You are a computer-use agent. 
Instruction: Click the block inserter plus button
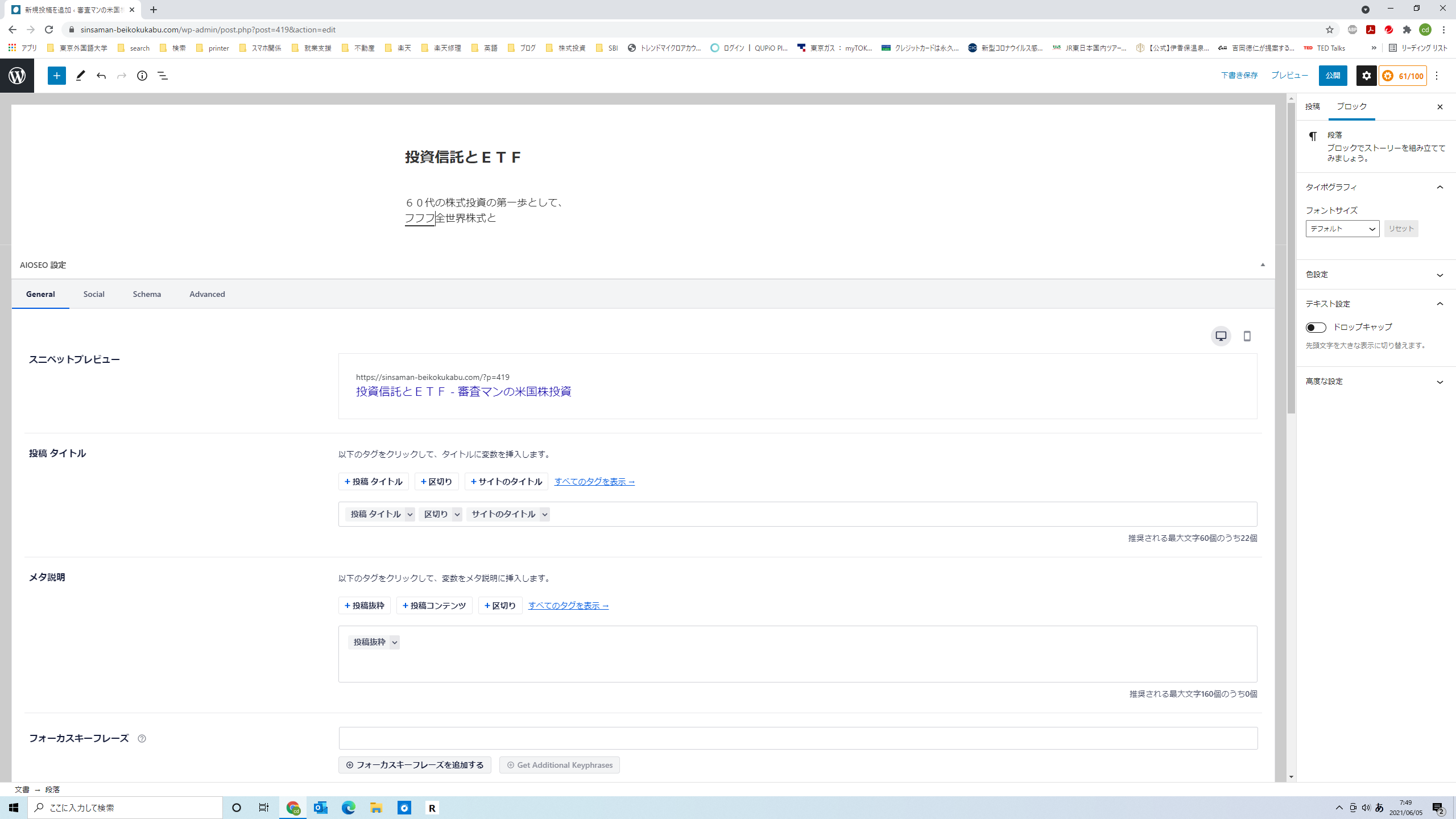[56, 76]
